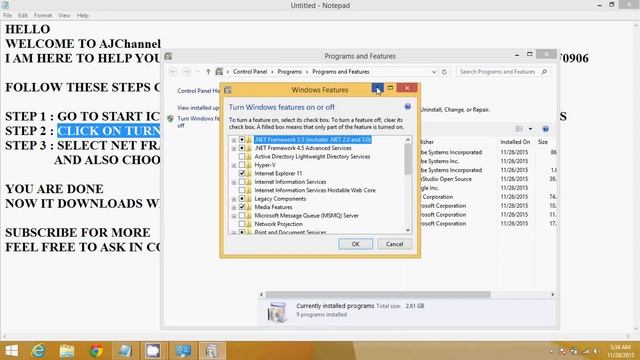Screen dimensions: 640x360
Task: Toggle .NET Framework 4.5 Advanced Services checkbox
Action: (242, 148)
